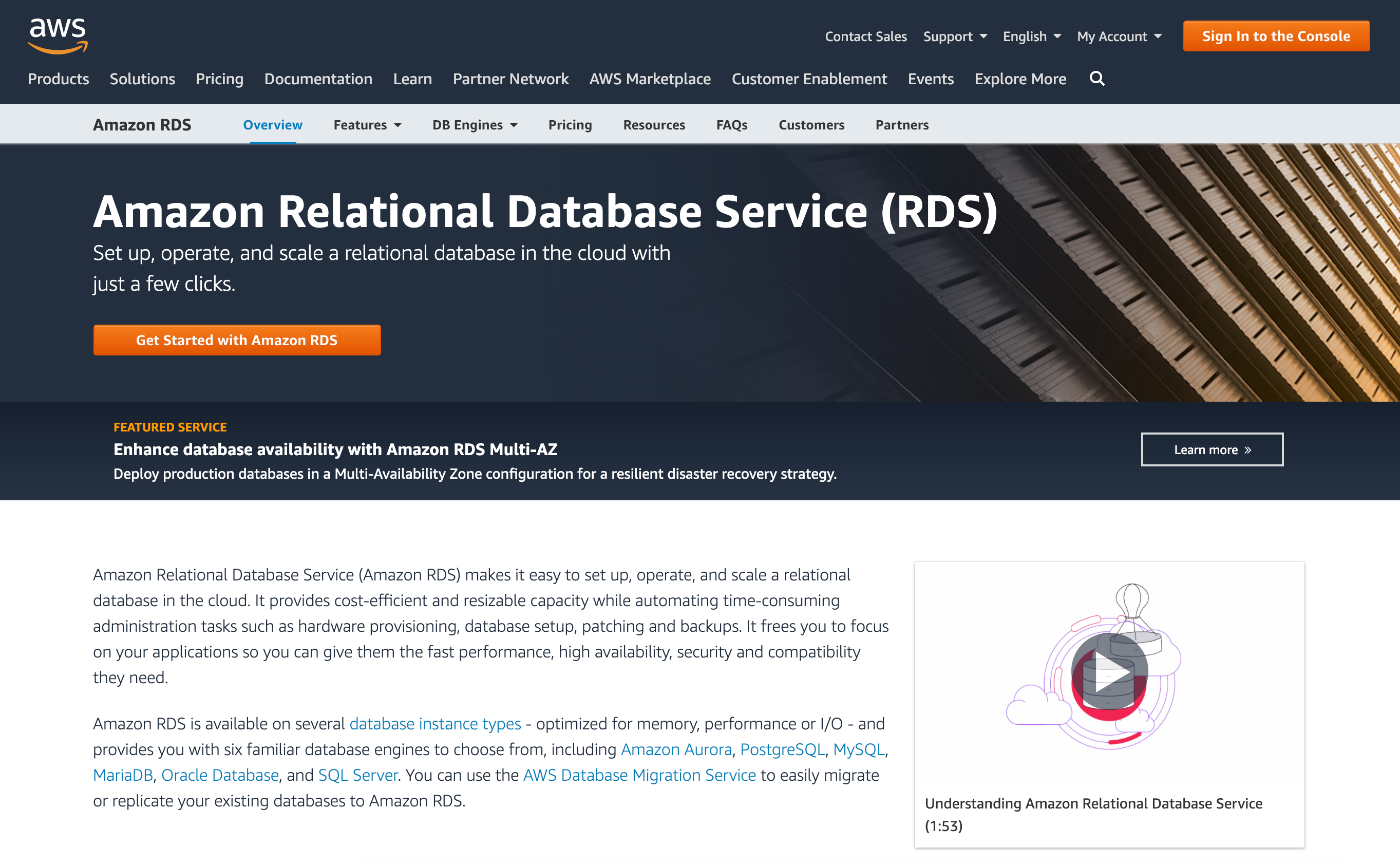Click the AWS logo
The image size is (1400, 865).
coord(58,35)
